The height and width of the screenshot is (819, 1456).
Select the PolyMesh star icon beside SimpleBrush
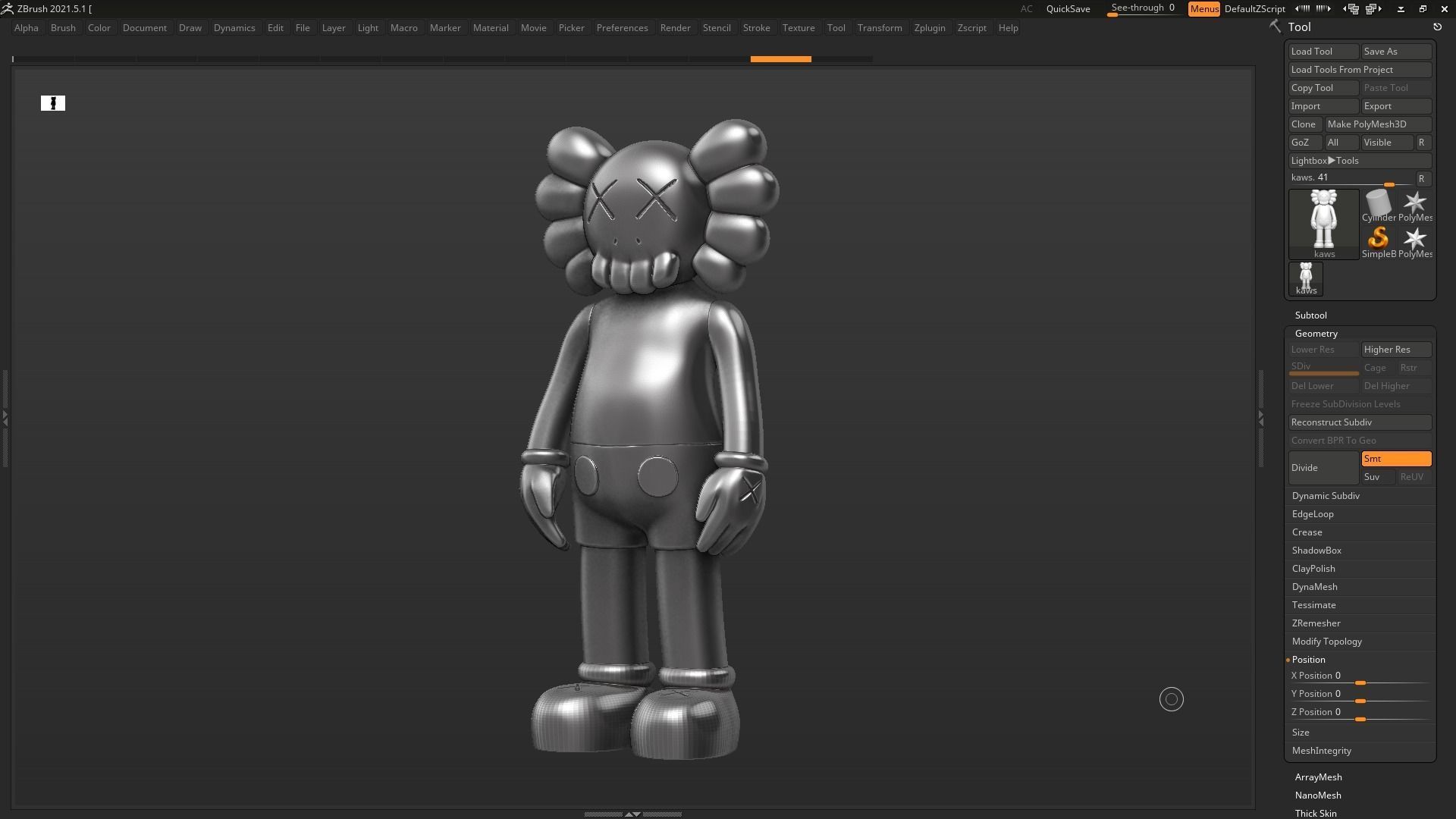click(x=1414, y=242)
